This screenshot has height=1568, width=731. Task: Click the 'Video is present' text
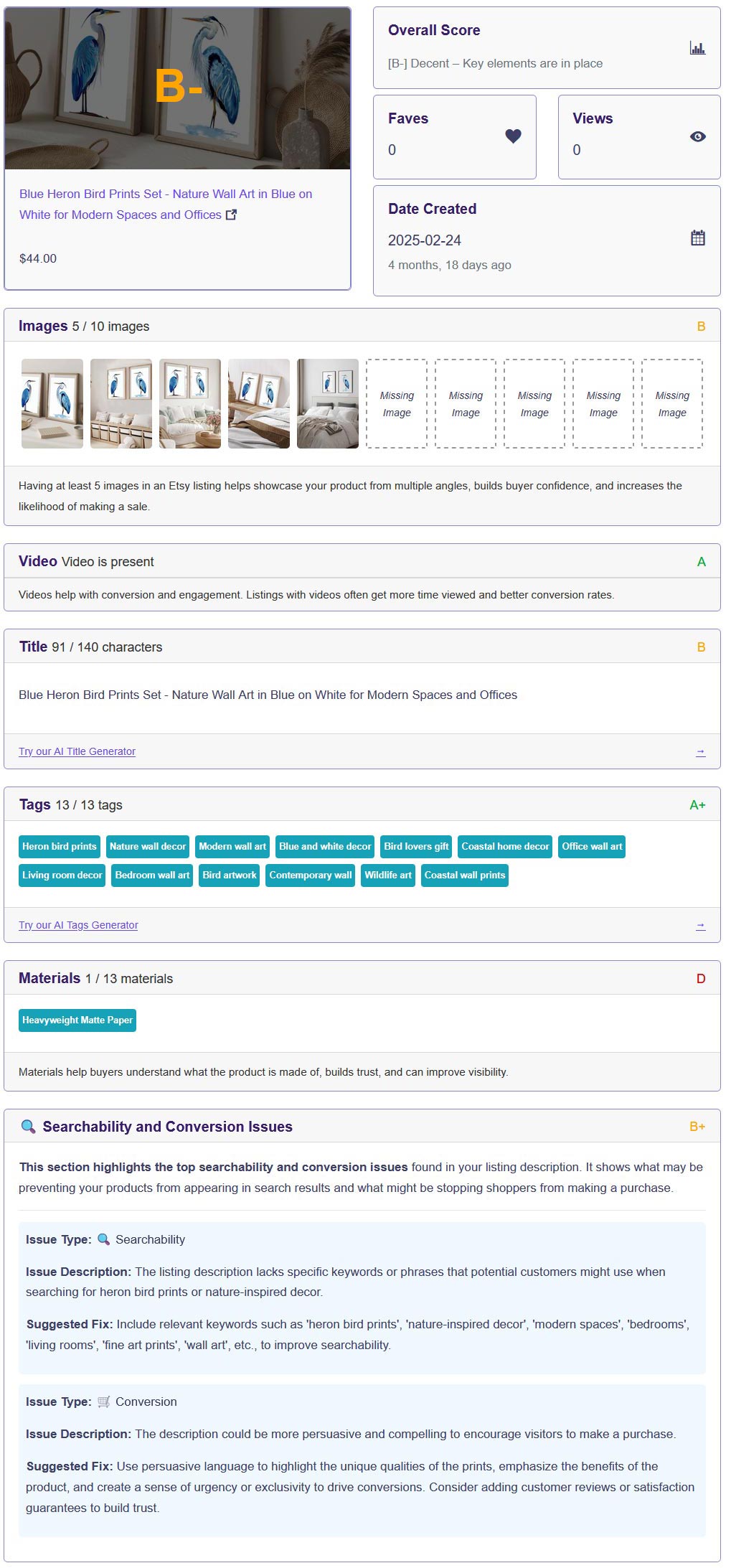(x=108, y=562)
